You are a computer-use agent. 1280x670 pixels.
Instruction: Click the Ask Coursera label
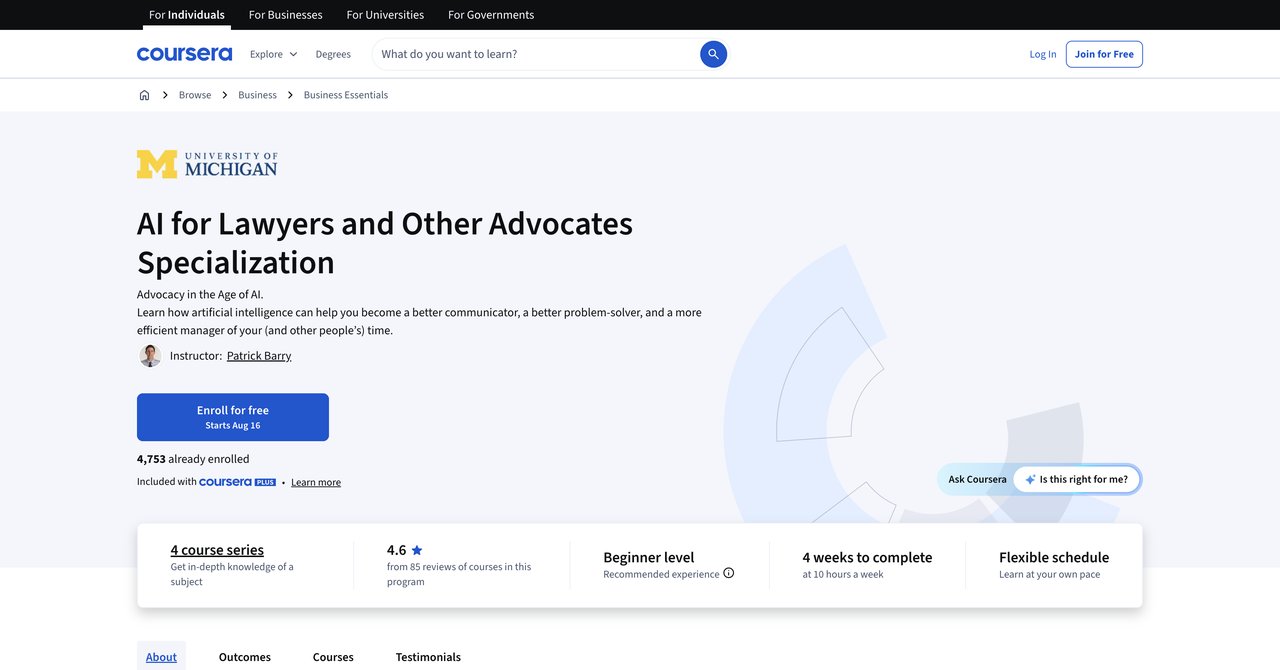click(978, 479)
